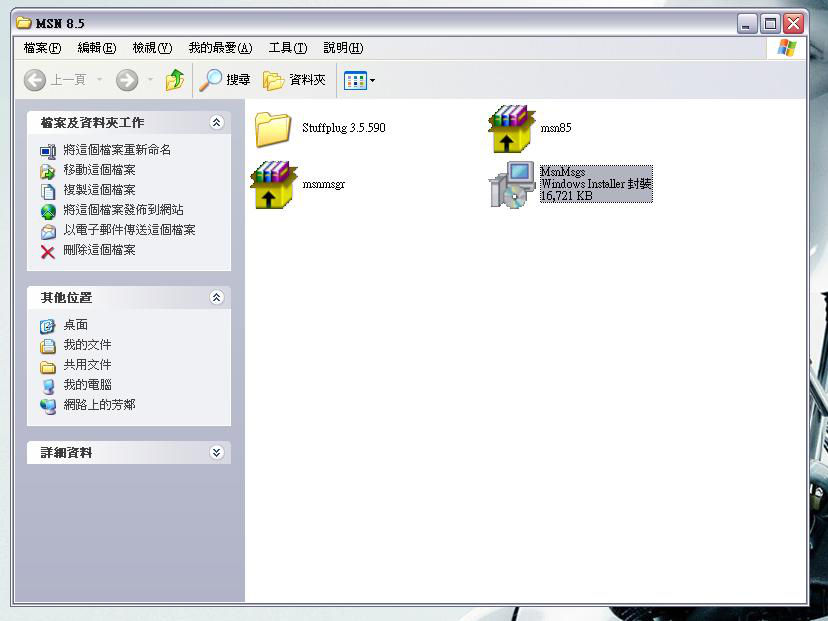Open the 檔案(F) menu
The width and height of the screenshot is (828, 621).
click(42, 48)
